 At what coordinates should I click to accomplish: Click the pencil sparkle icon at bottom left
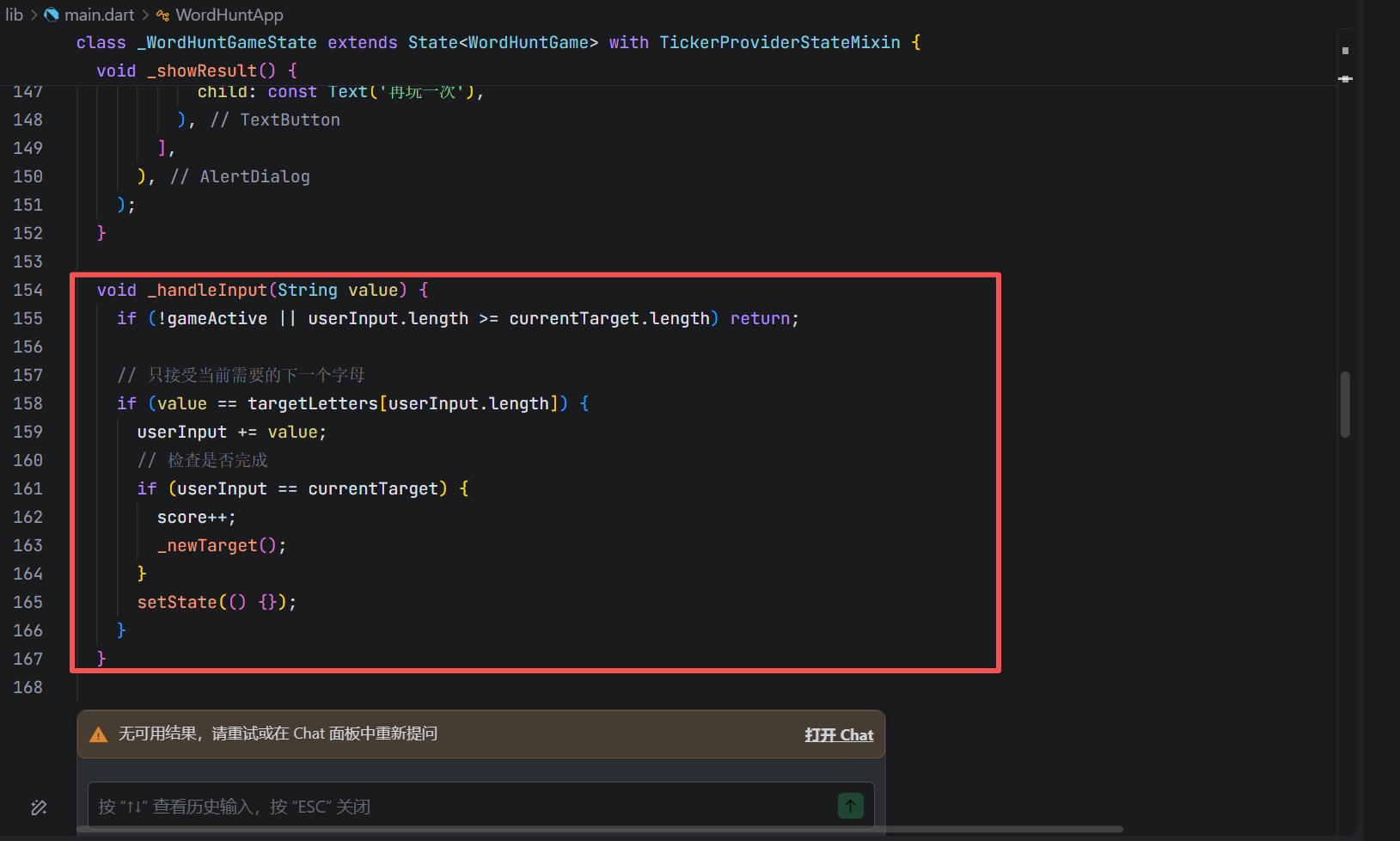coord(39,807)
